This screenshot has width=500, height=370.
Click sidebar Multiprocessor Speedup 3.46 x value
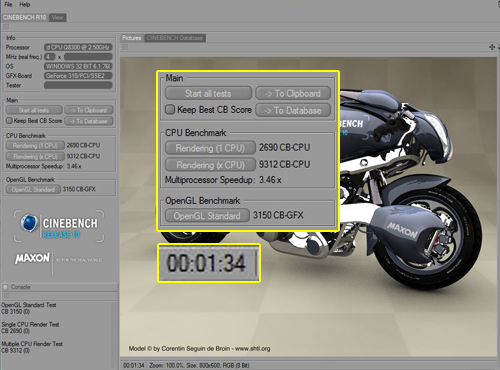click(74, 166)
